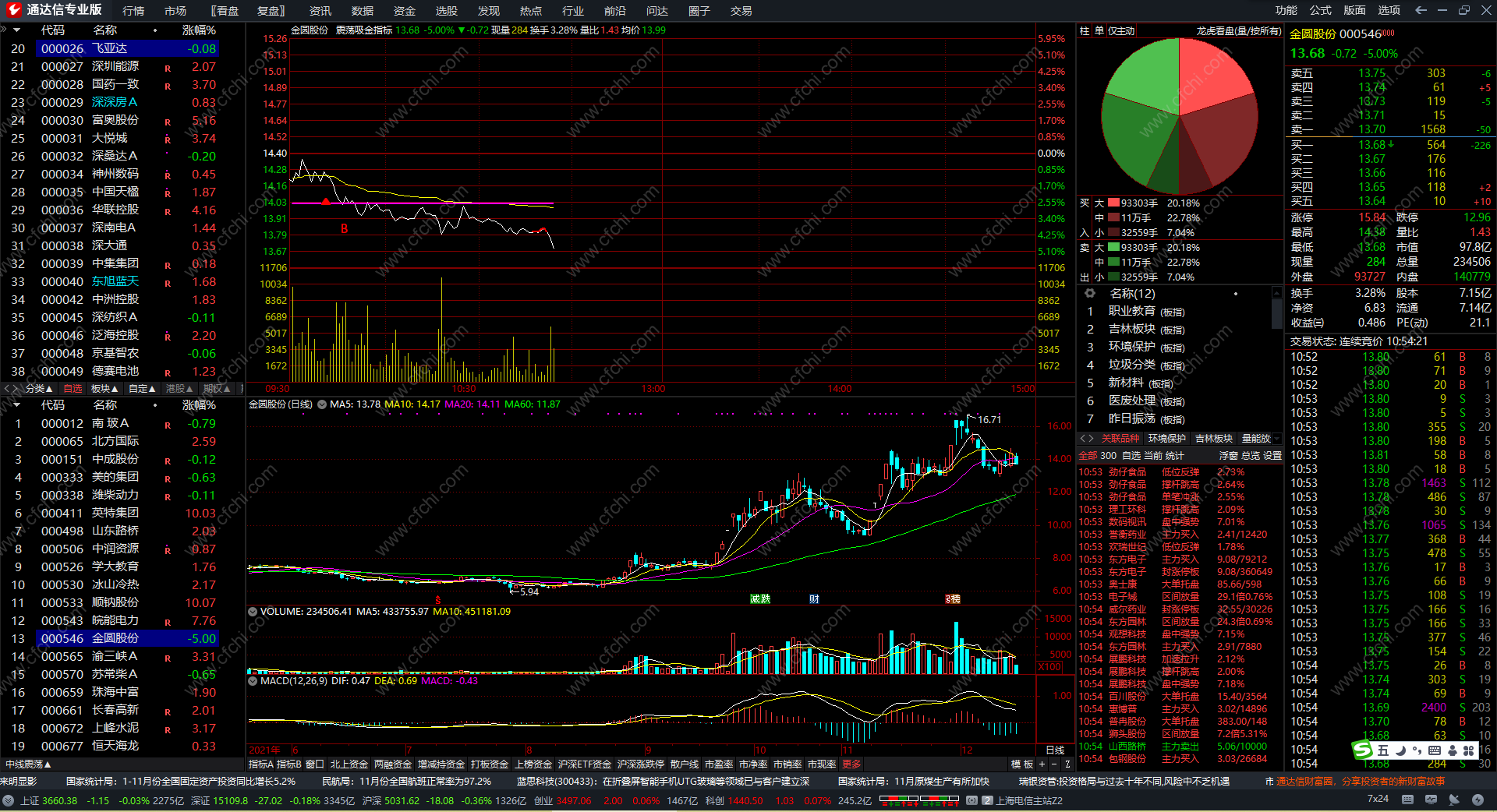Open the 公式 menu
Screen dimensions: 1497x812
click(1321, 10)
